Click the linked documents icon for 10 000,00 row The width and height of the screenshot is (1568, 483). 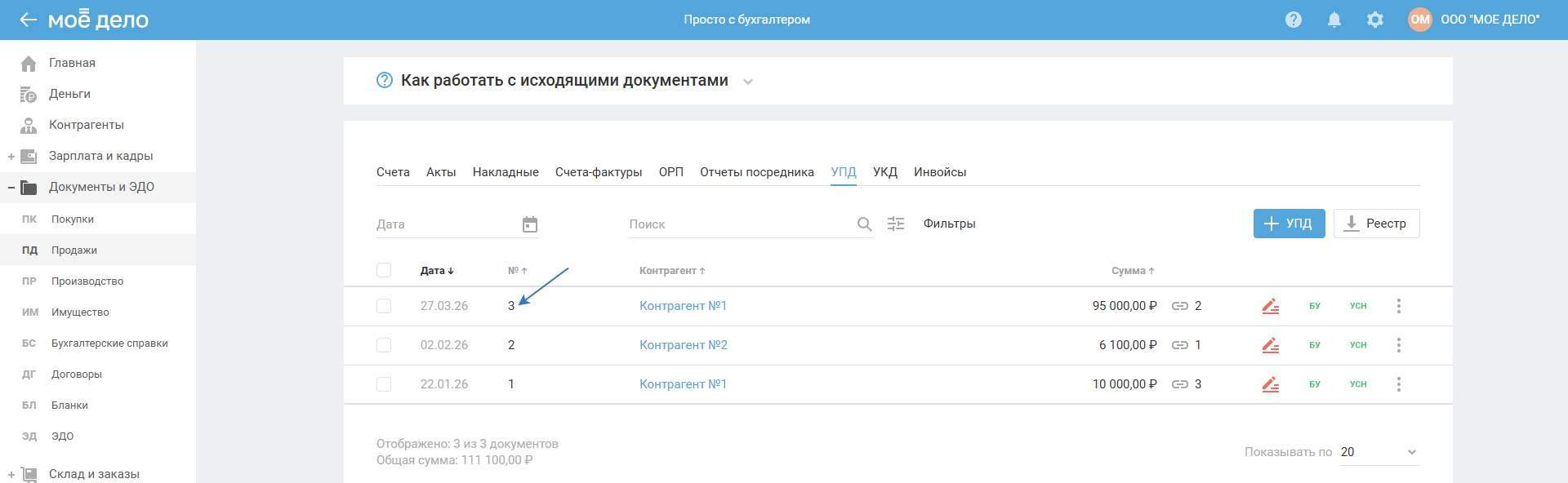coord(1180,384)
